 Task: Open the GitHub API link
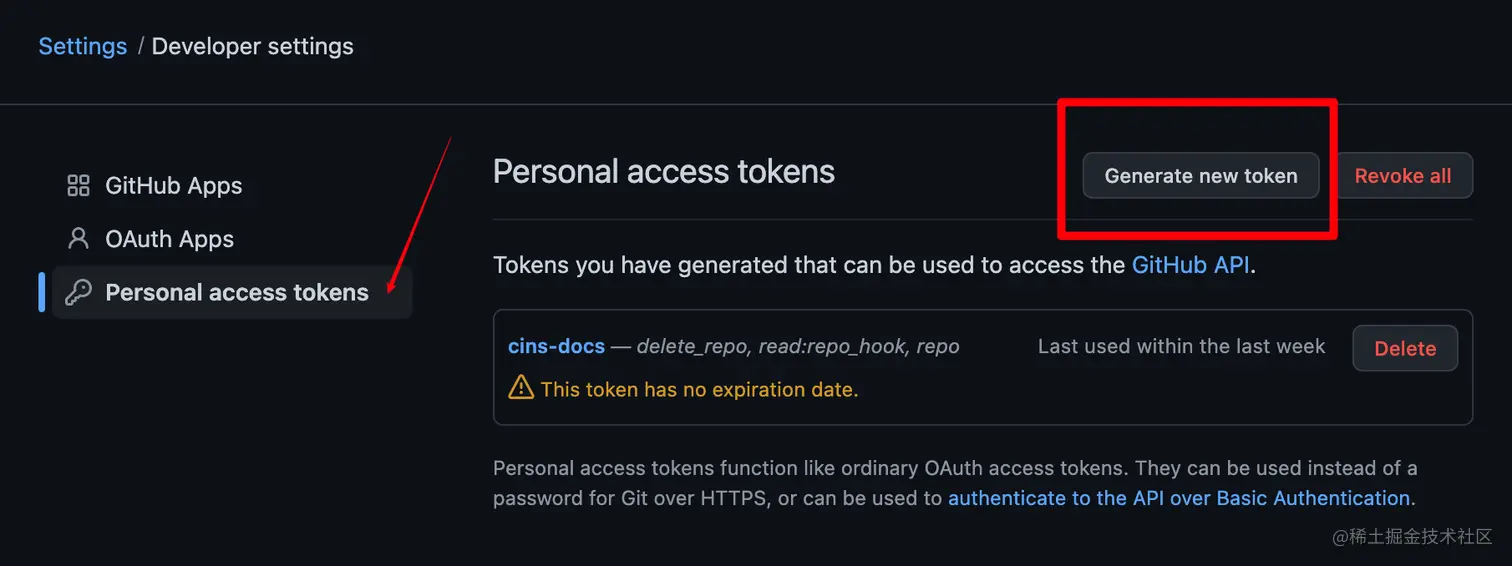click(x=1190, y=265)
